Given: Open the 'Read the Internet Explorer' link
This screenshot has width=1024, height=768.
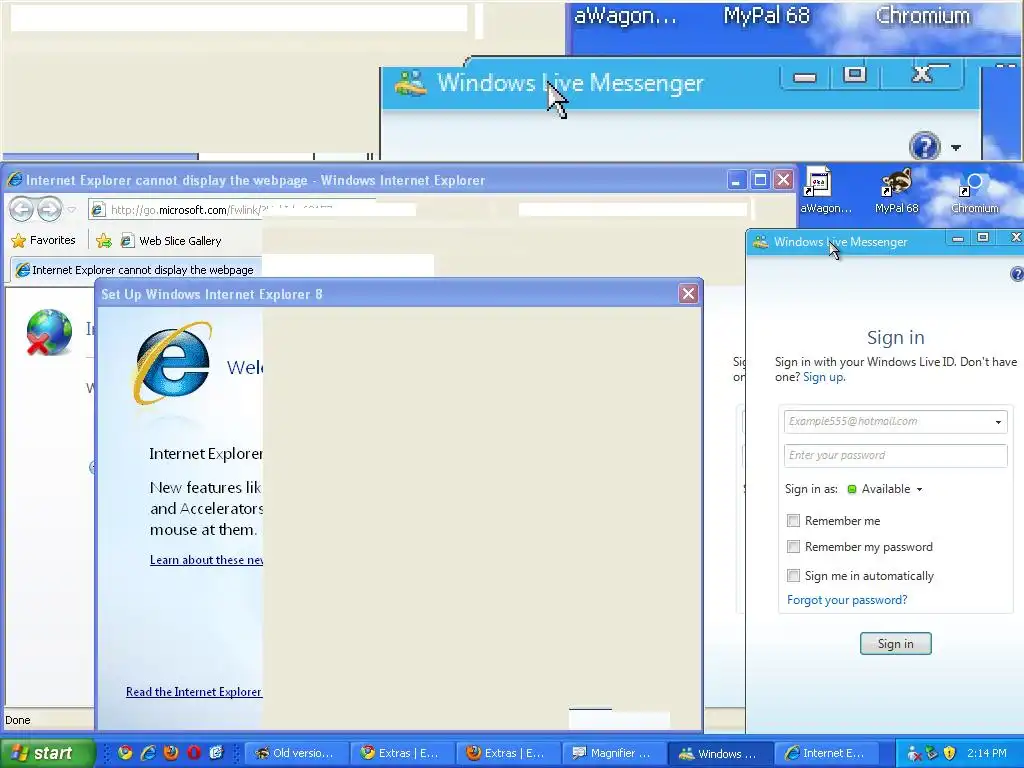Looking at the screenshot, I should 194,692.
